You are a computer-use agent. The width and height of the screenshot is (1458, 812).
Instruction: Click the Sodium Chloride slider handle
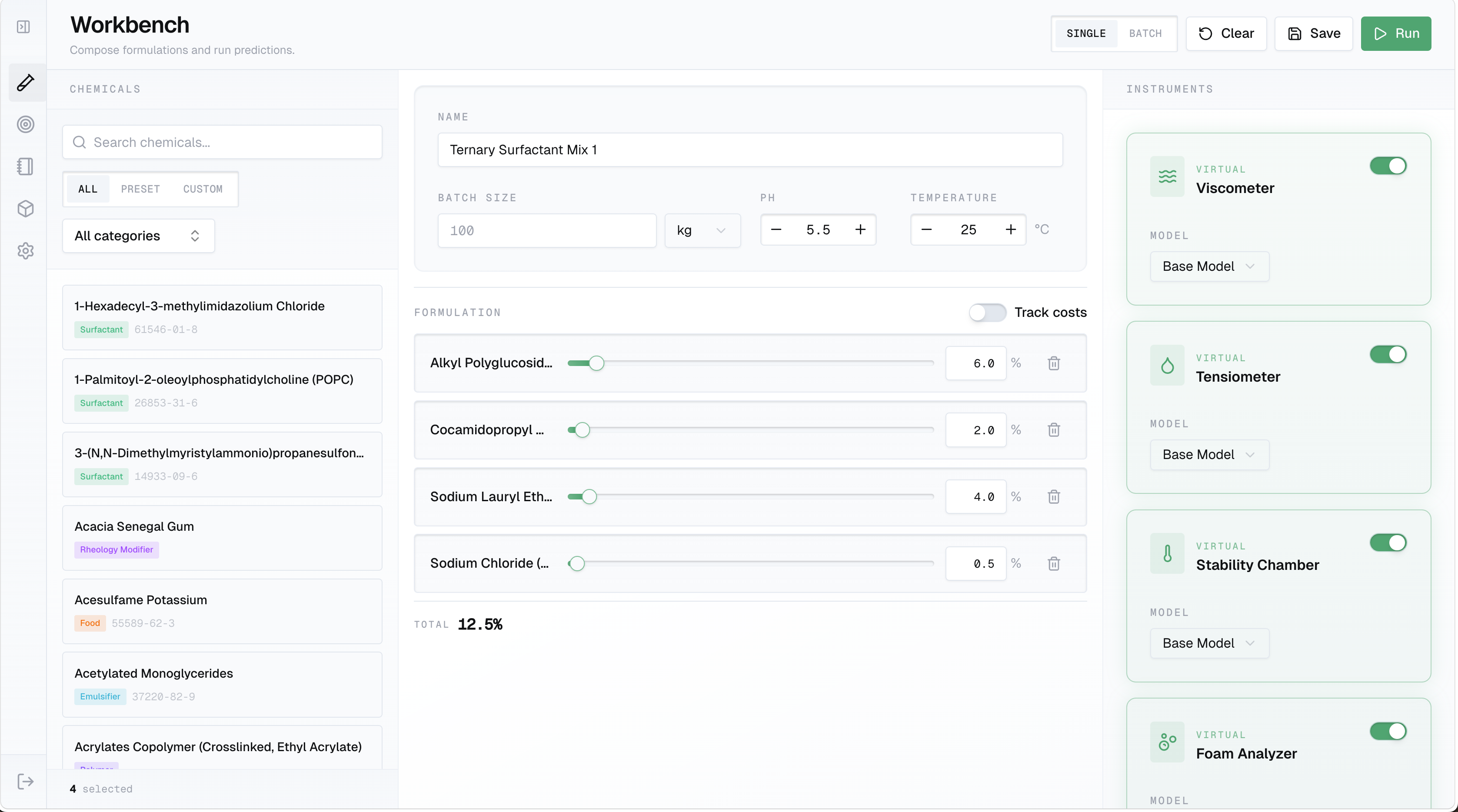[577, 564]
